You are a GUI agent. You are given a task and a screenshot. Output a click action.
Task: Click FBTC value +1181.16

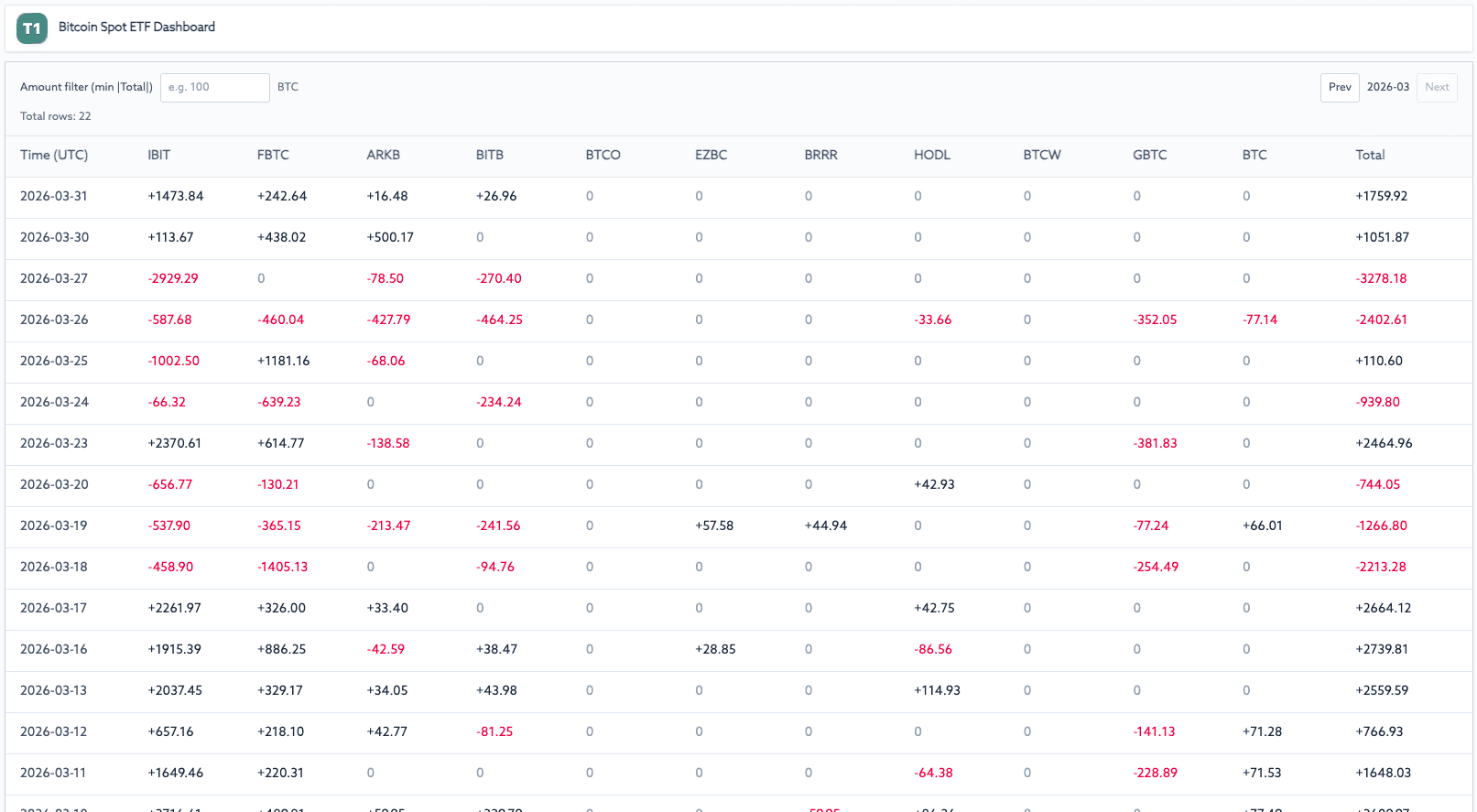click(x=284, y=362)
